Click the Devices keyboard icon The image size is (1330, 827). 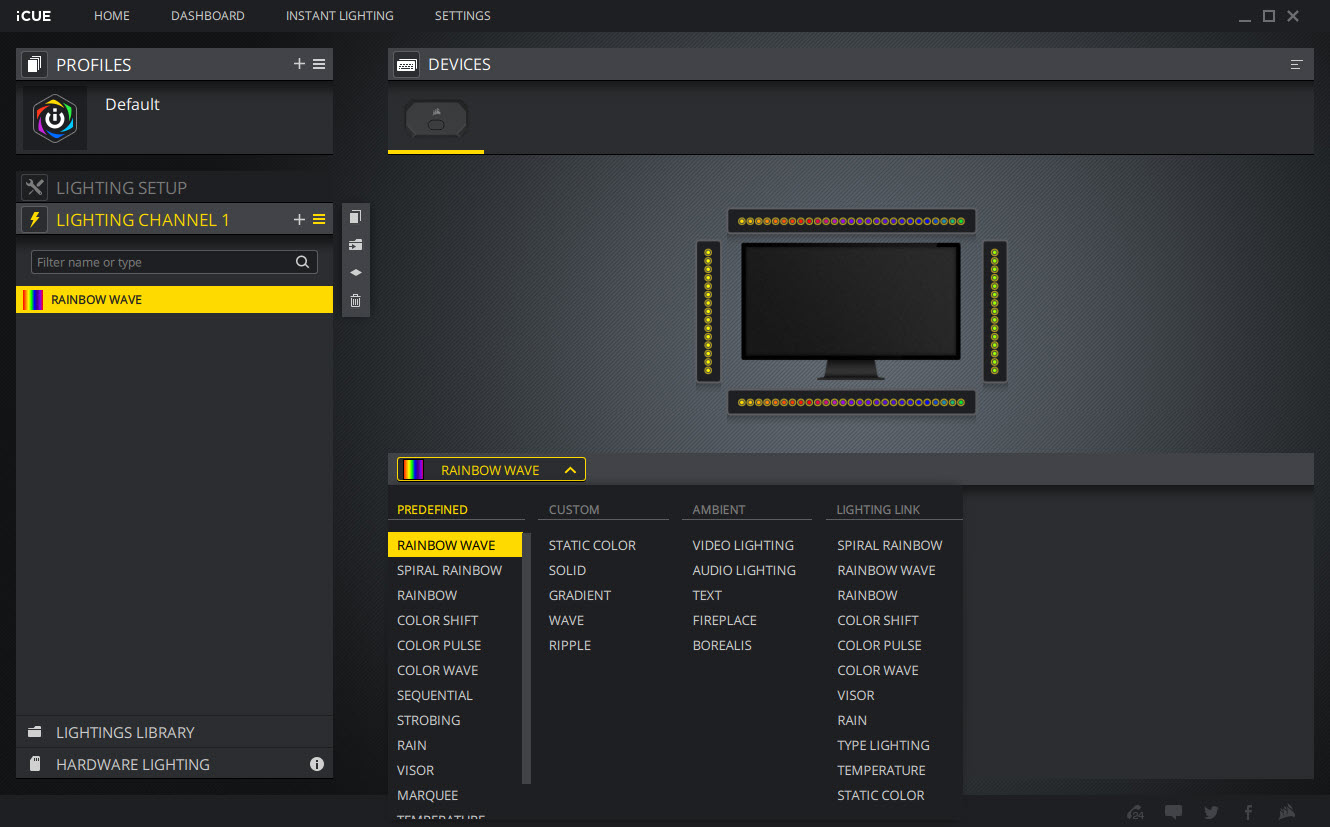tap(406, 65)
